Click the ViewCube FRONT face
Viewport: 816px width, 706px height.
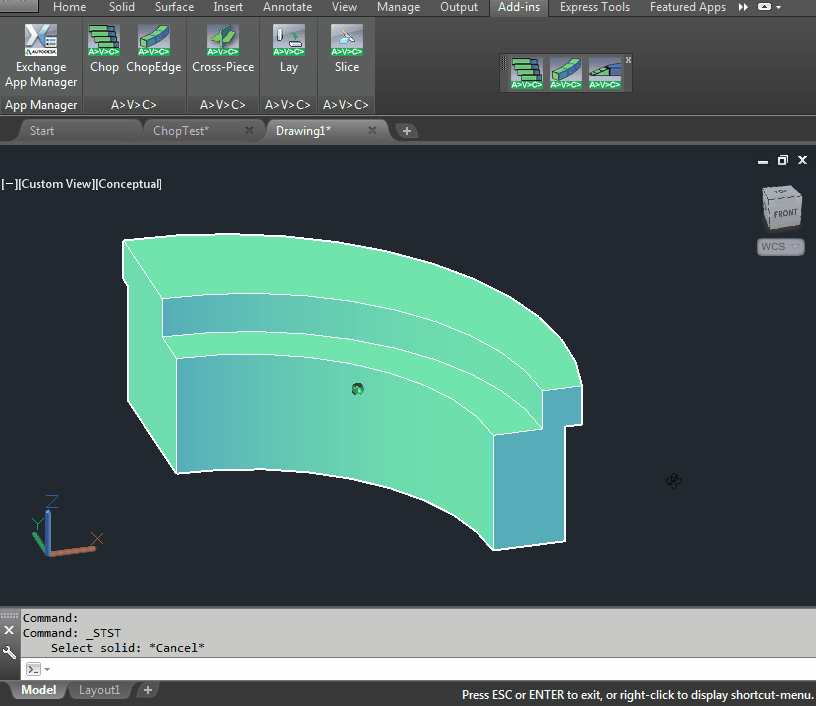[x=785, y=212]
